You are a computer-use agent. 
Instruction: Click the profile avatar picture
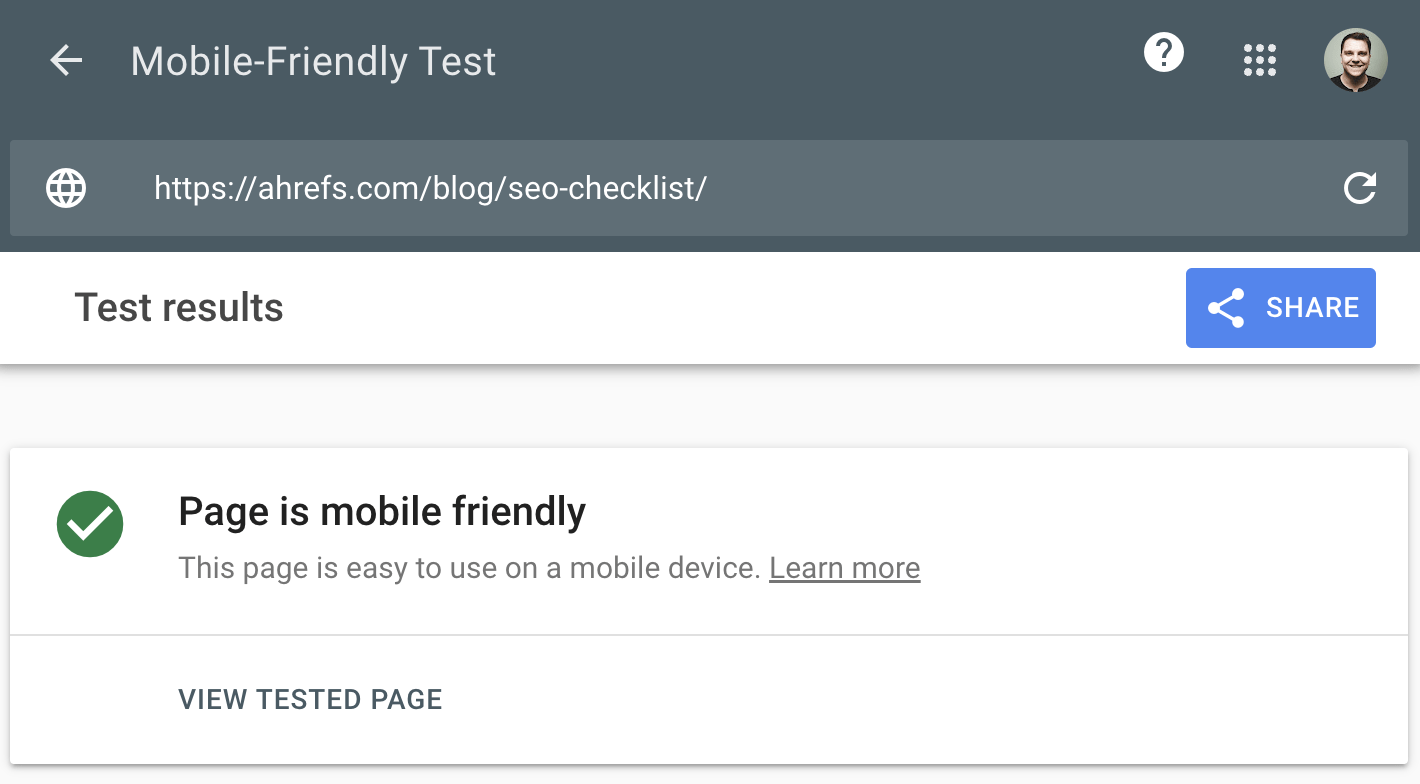[x=1356, y=60]
